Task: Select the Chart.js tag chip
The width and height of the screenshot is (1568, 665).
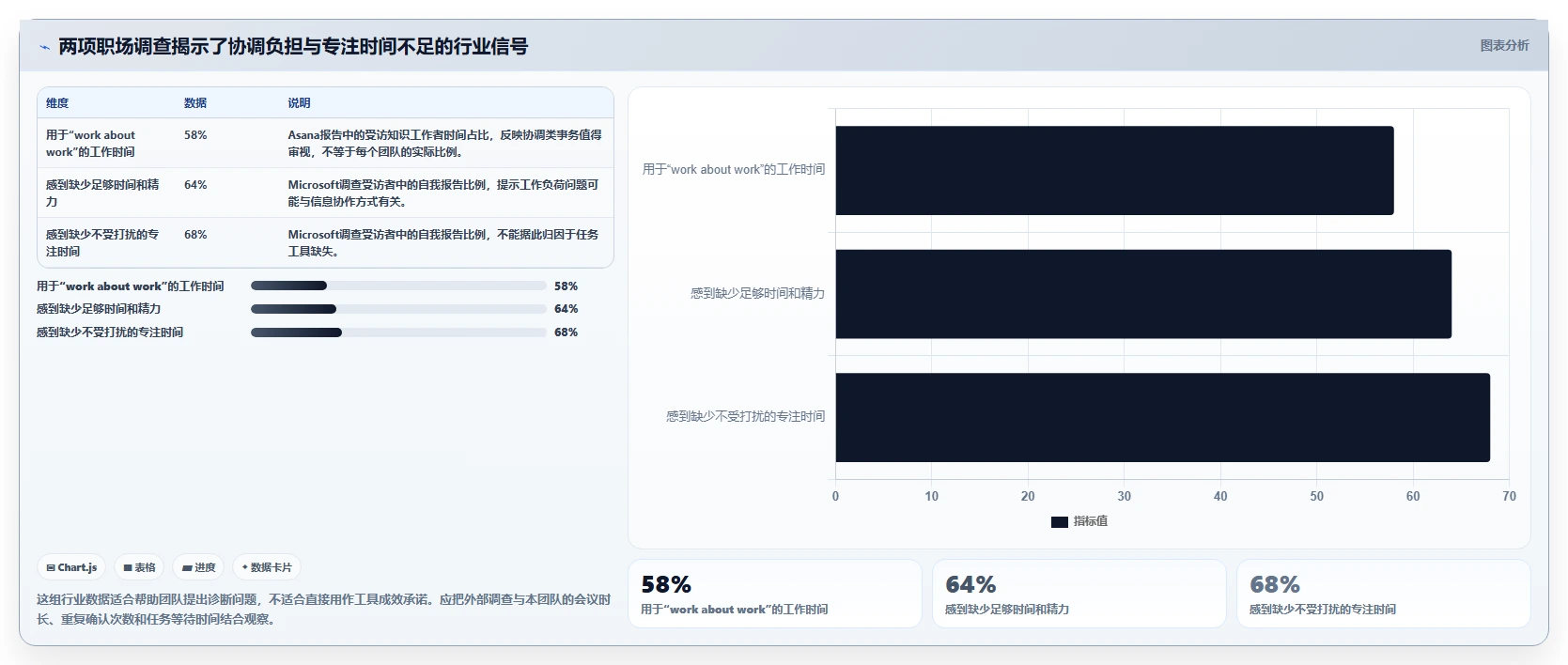Action: (x=71, y=567)
